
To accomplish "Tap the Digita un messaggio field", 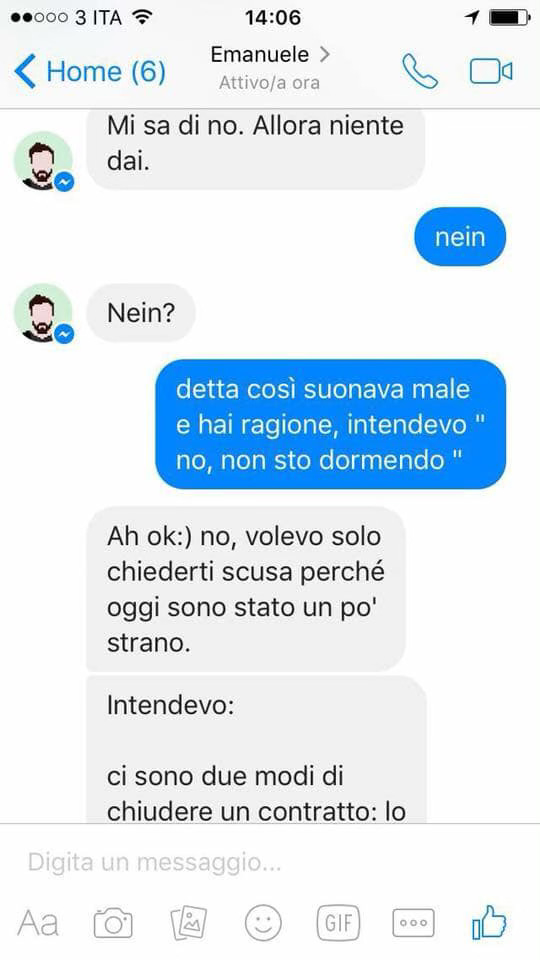I will tap(270, 863).
